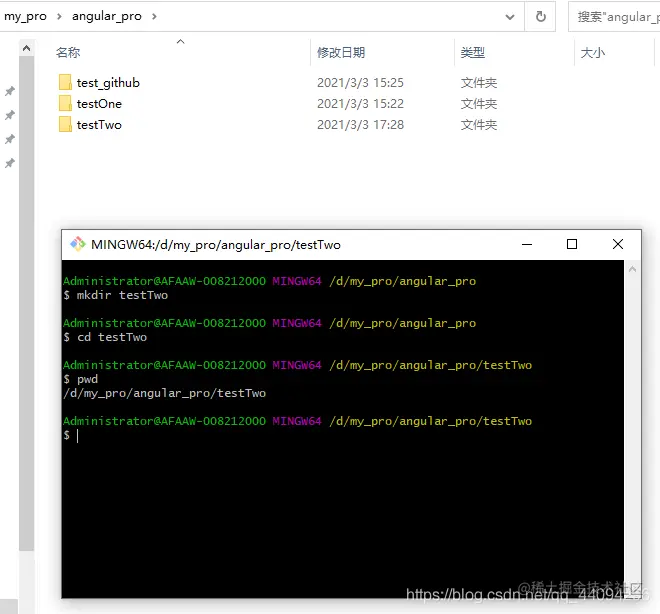Select angular_pro in the breadcrumb path
The height and width of the screenshot is (614, 660).
107,16
